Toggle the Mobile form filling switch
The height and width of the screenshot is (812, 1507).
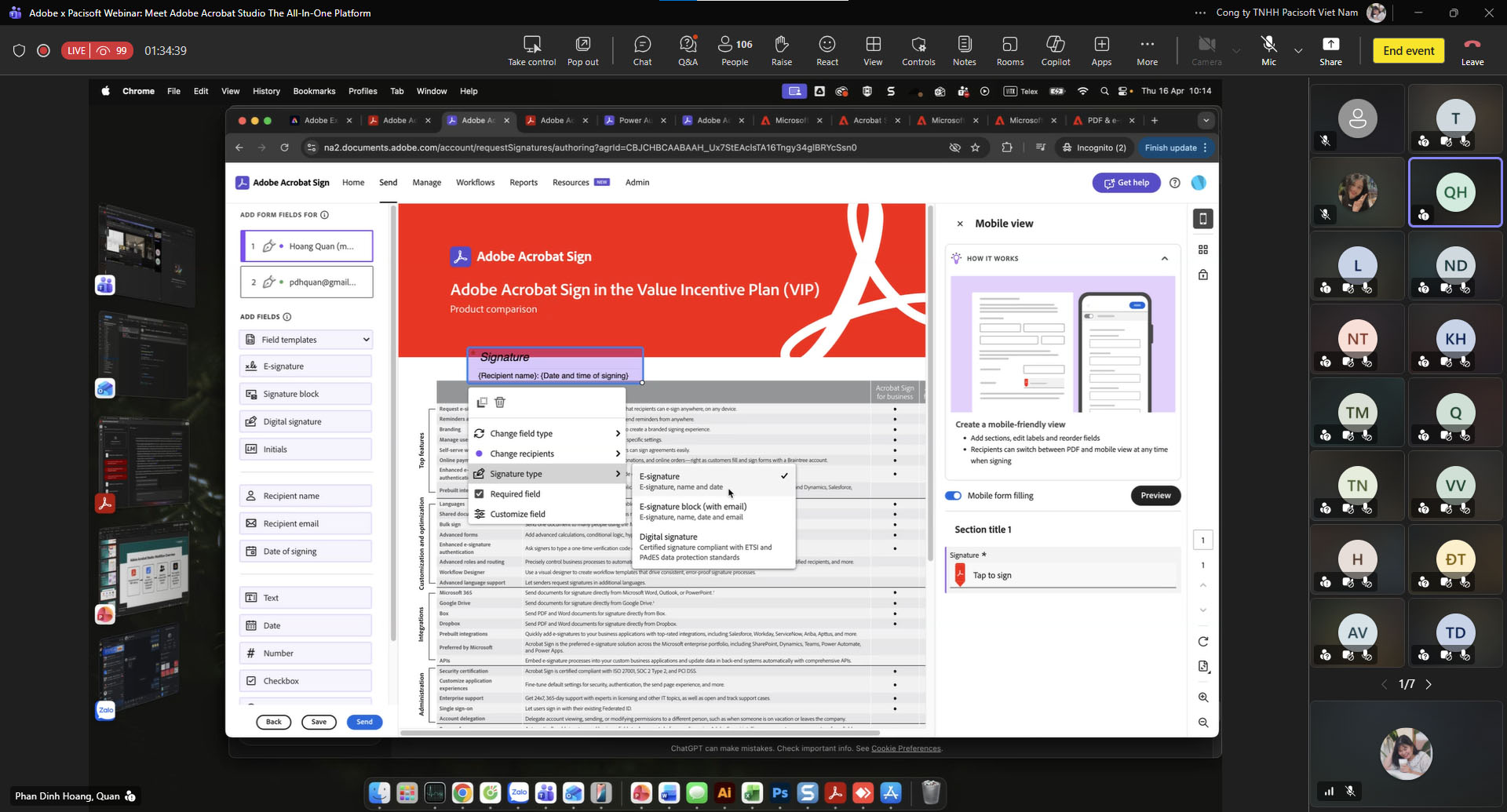click(x=954, y=496)
